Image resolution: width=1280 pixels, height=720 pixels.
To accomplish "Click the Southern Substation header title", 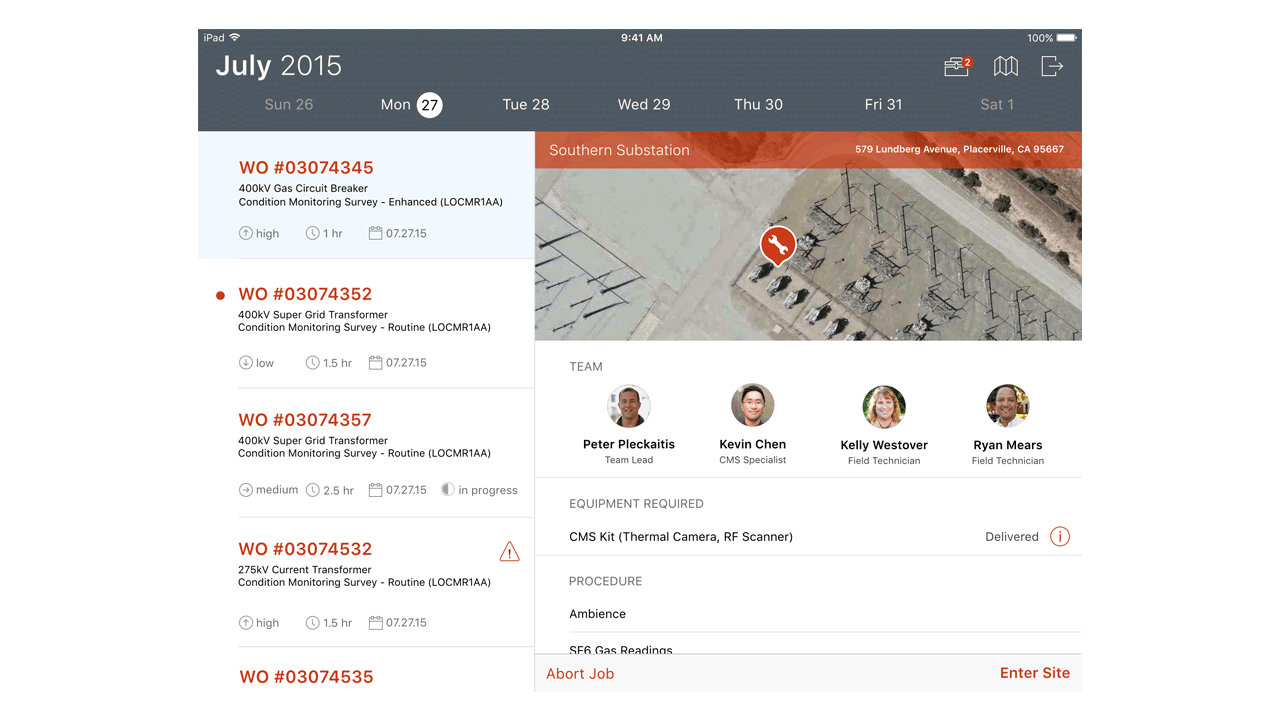I will click(x=619, y=150).
